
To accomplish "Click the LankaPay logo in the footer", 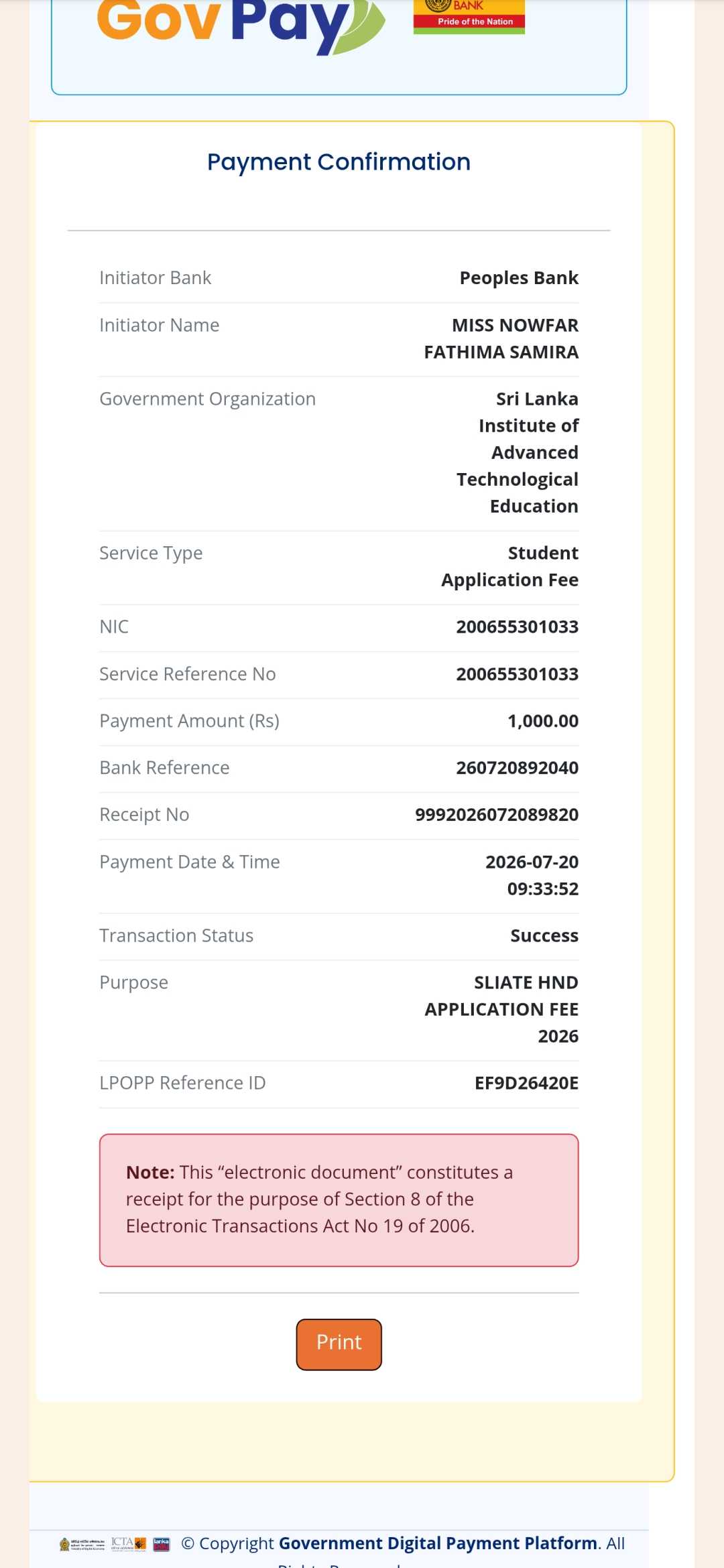I will (x=162, y=1544).
